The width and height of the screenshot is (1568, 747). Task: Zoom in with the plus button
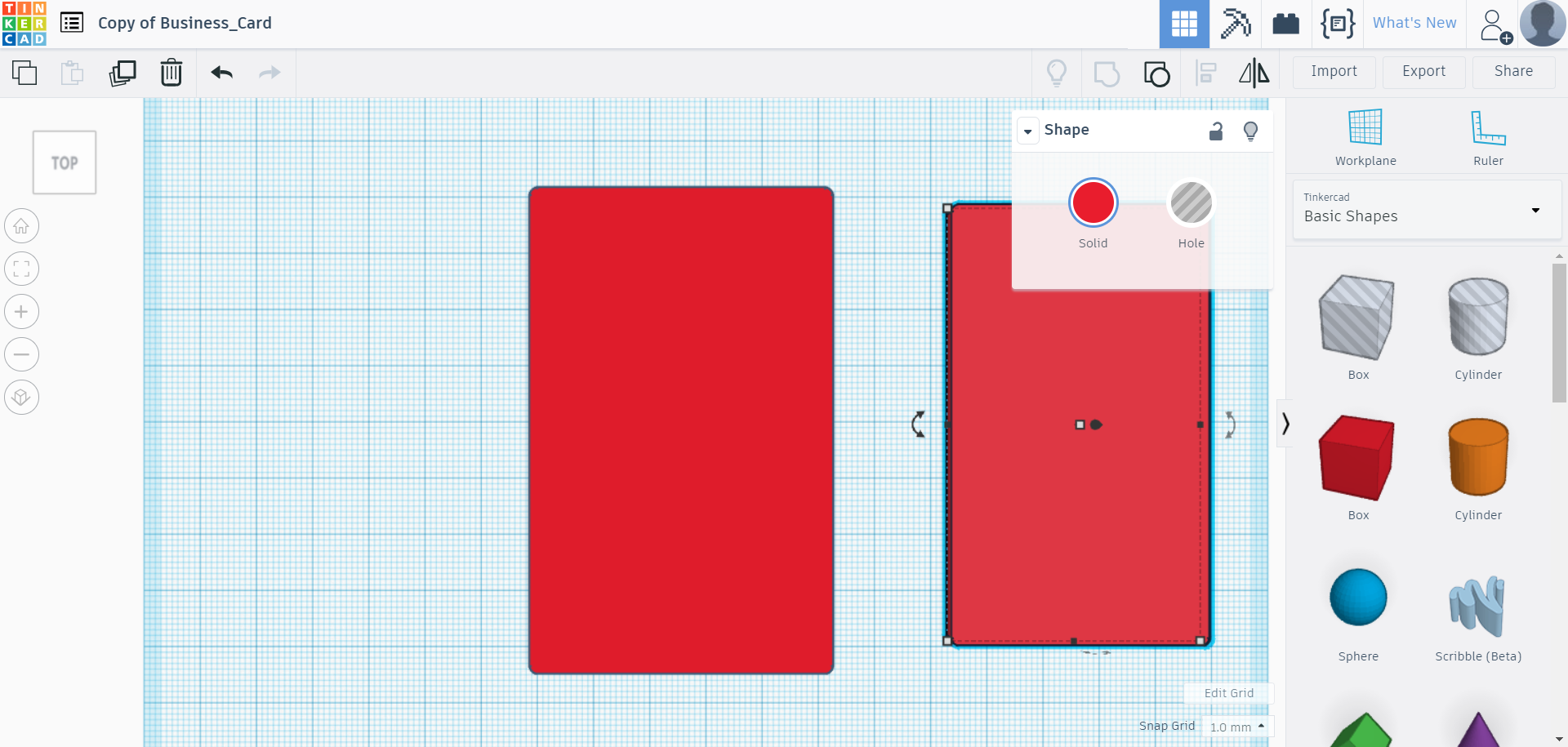22,312
